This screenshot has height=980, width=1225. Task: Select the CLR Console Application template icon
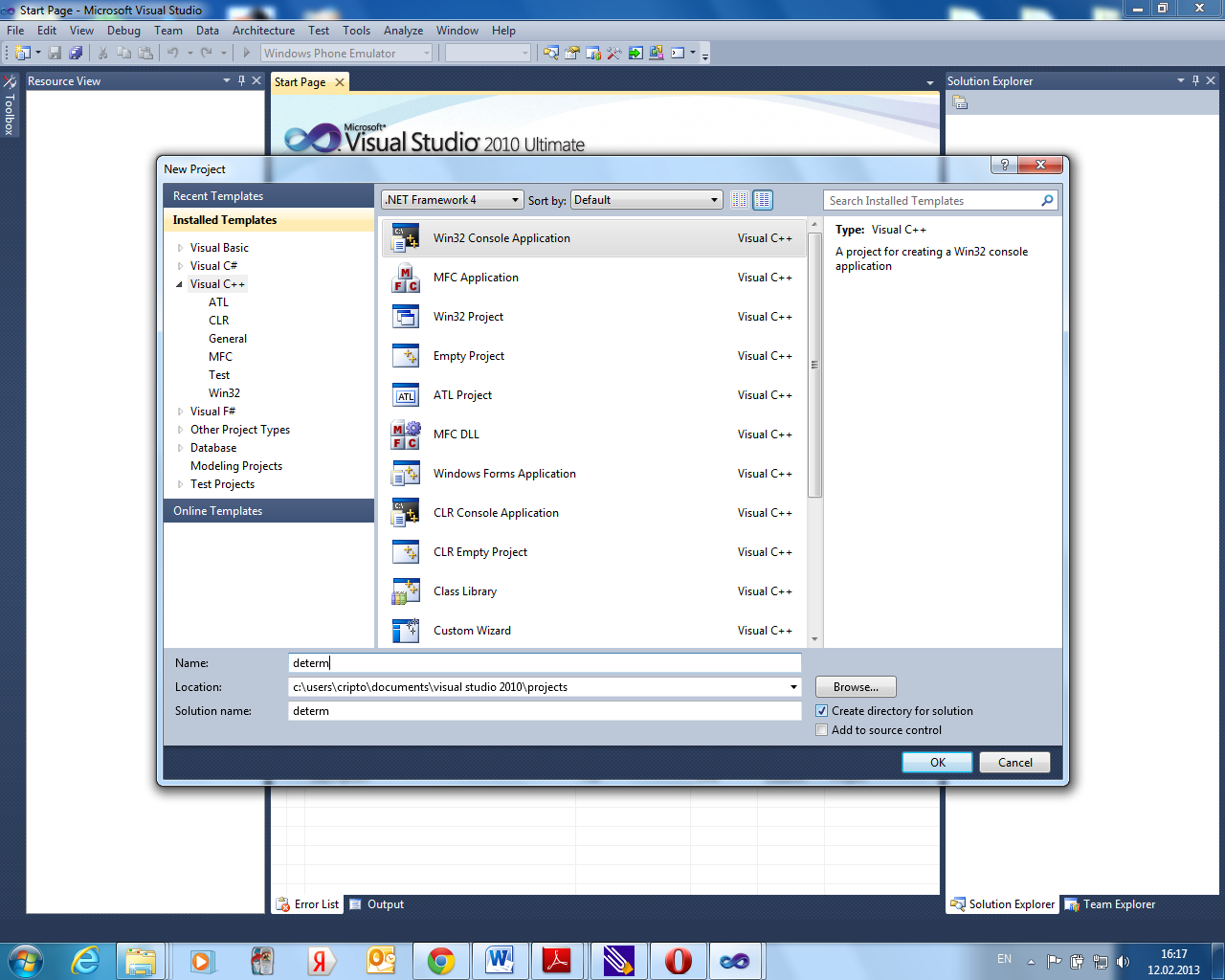click(406, 513)
